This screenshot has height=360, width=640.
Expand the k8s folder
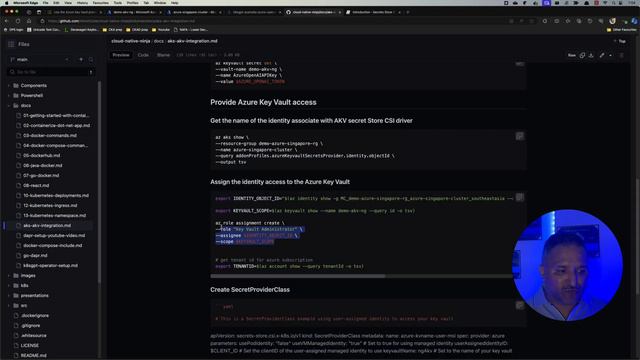coord(24,286)
